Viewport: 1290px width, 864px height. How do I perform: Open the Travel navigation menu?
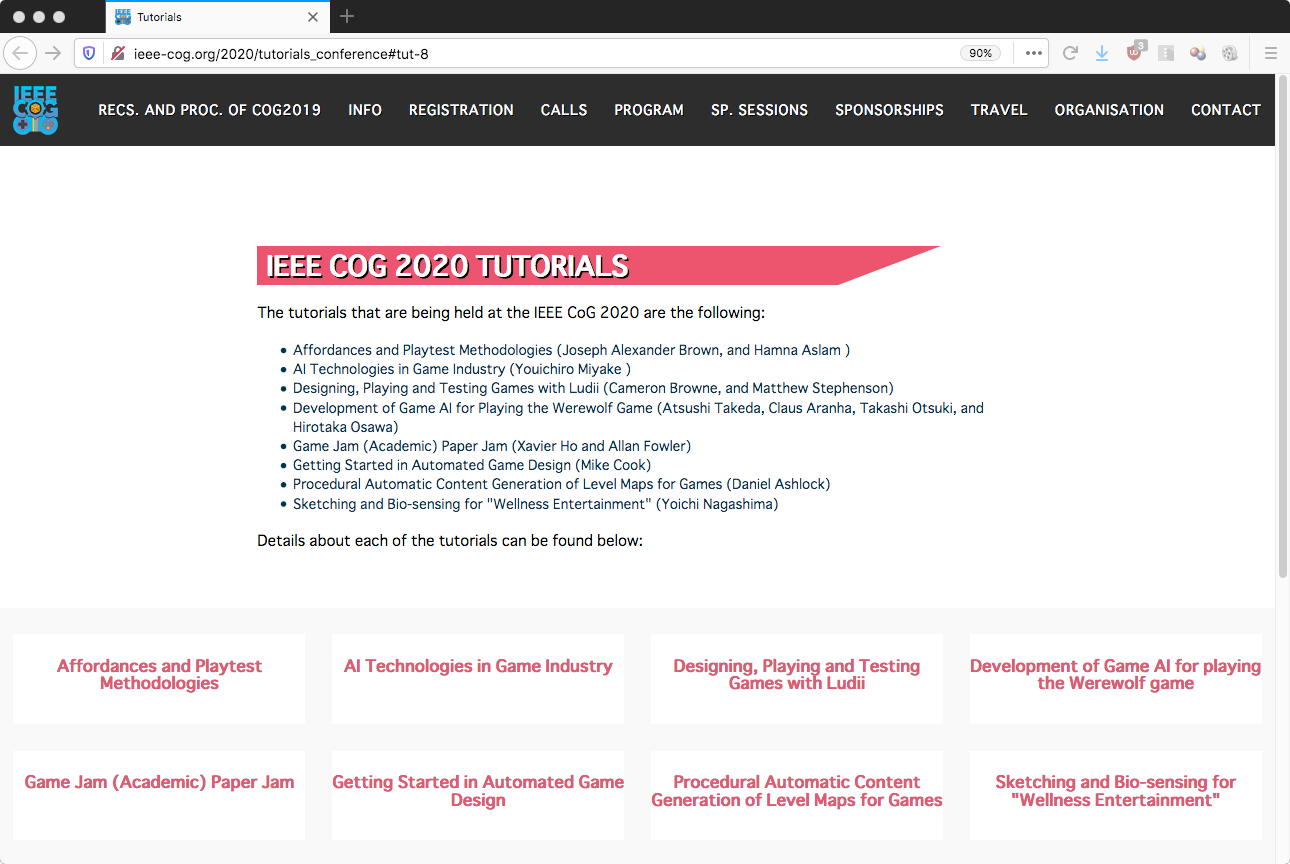[999, 110]
